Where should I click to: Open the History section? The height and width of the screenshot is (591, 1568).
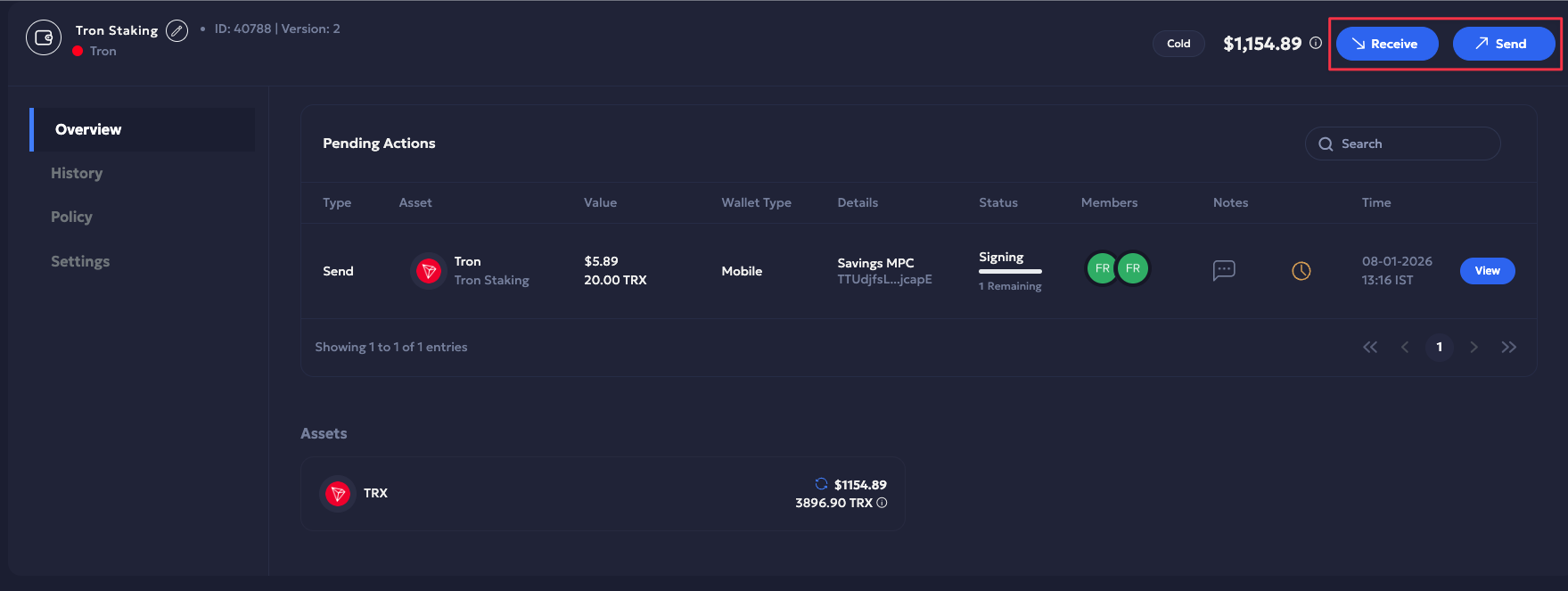tap(77, 173)
